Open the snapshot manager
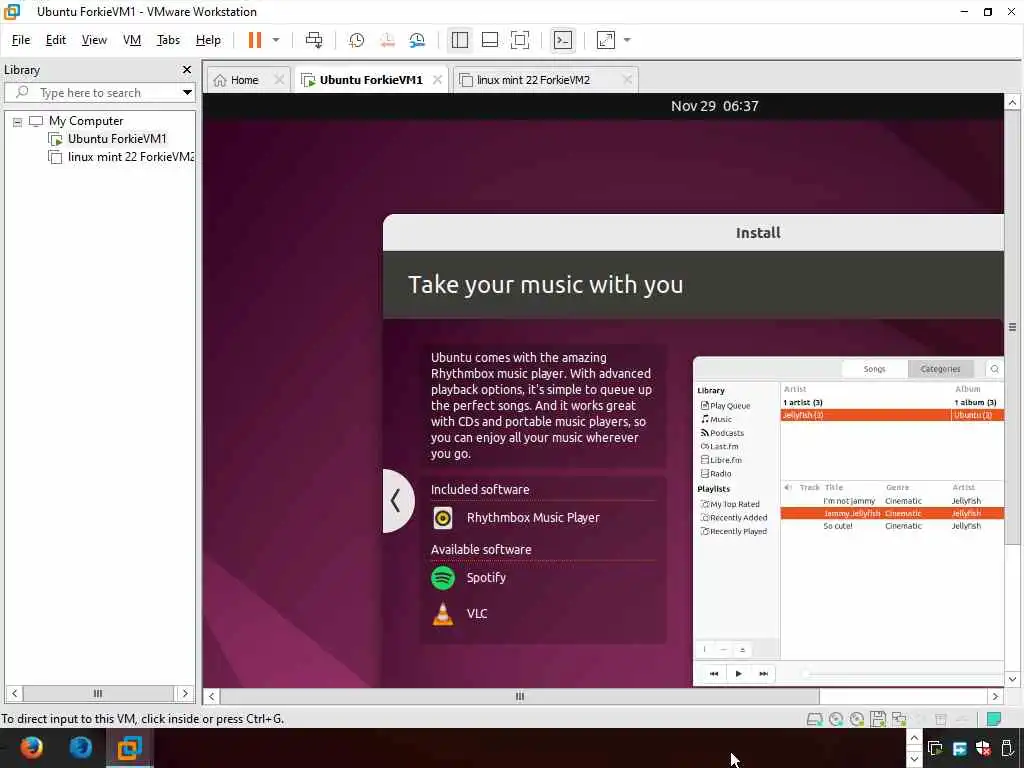Screen dimensions: 1024x768 click(417, 40)
